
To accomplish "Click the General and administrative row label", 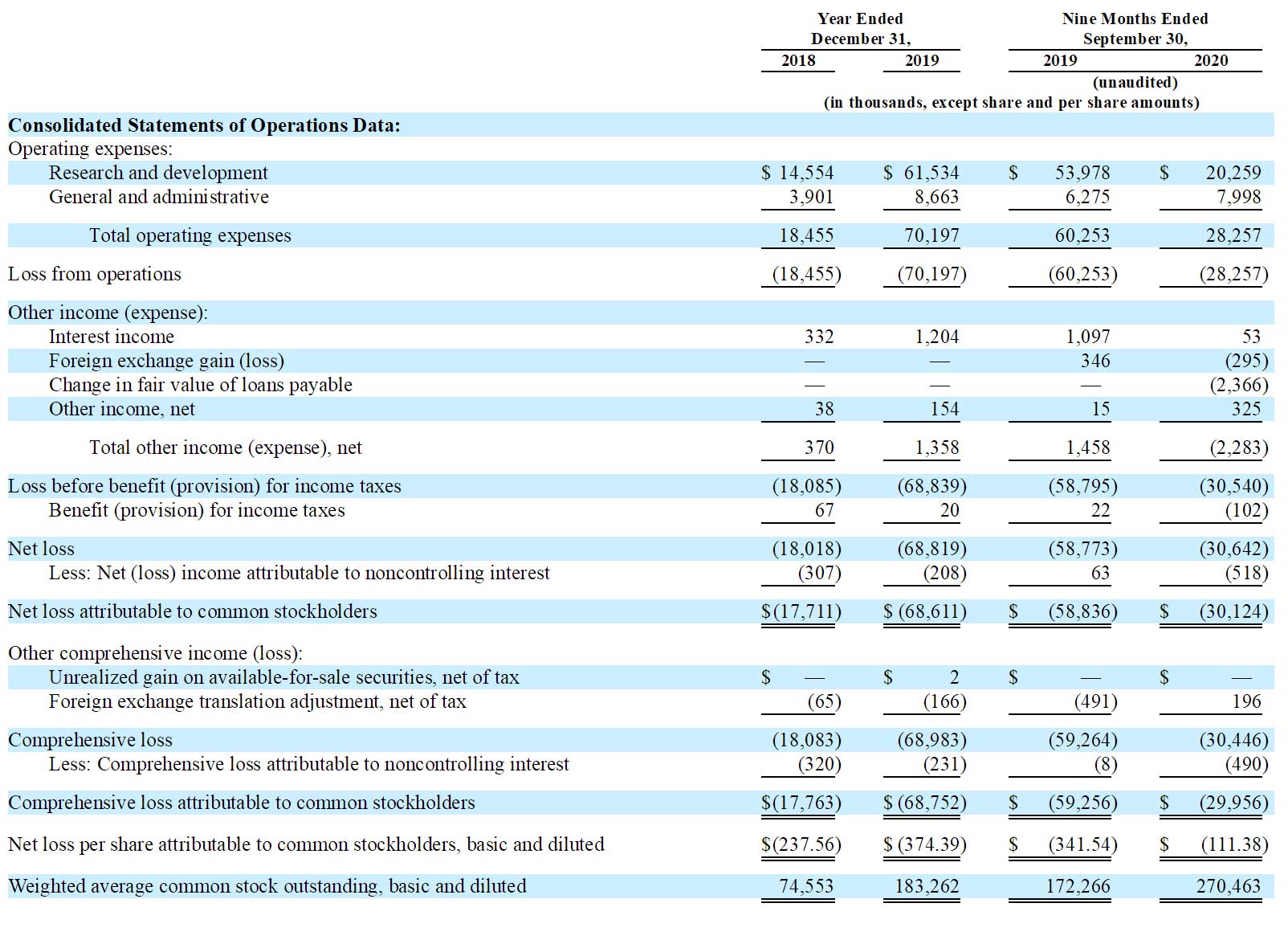I will [x=159, y=197].
